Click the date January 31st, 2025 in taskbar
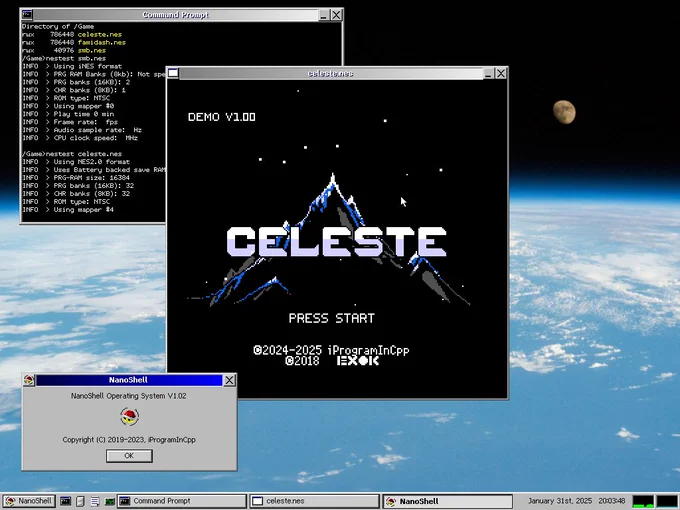This screenshot has width=680, height=510. point(559,501)
